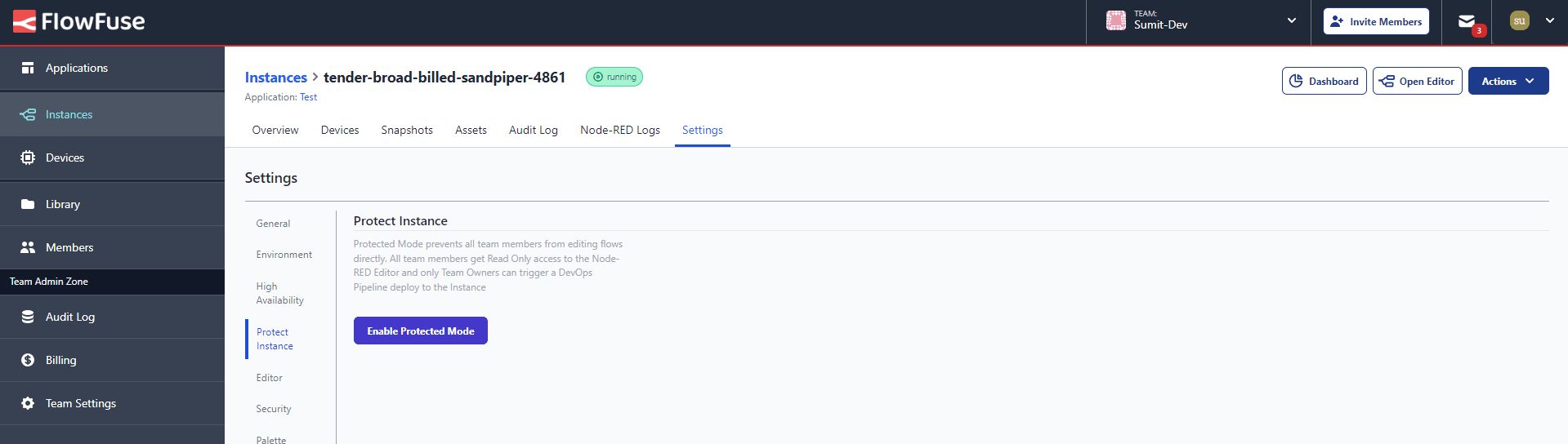Click the Team Admin Zone label
The image size is (1568, 444).
49,282
